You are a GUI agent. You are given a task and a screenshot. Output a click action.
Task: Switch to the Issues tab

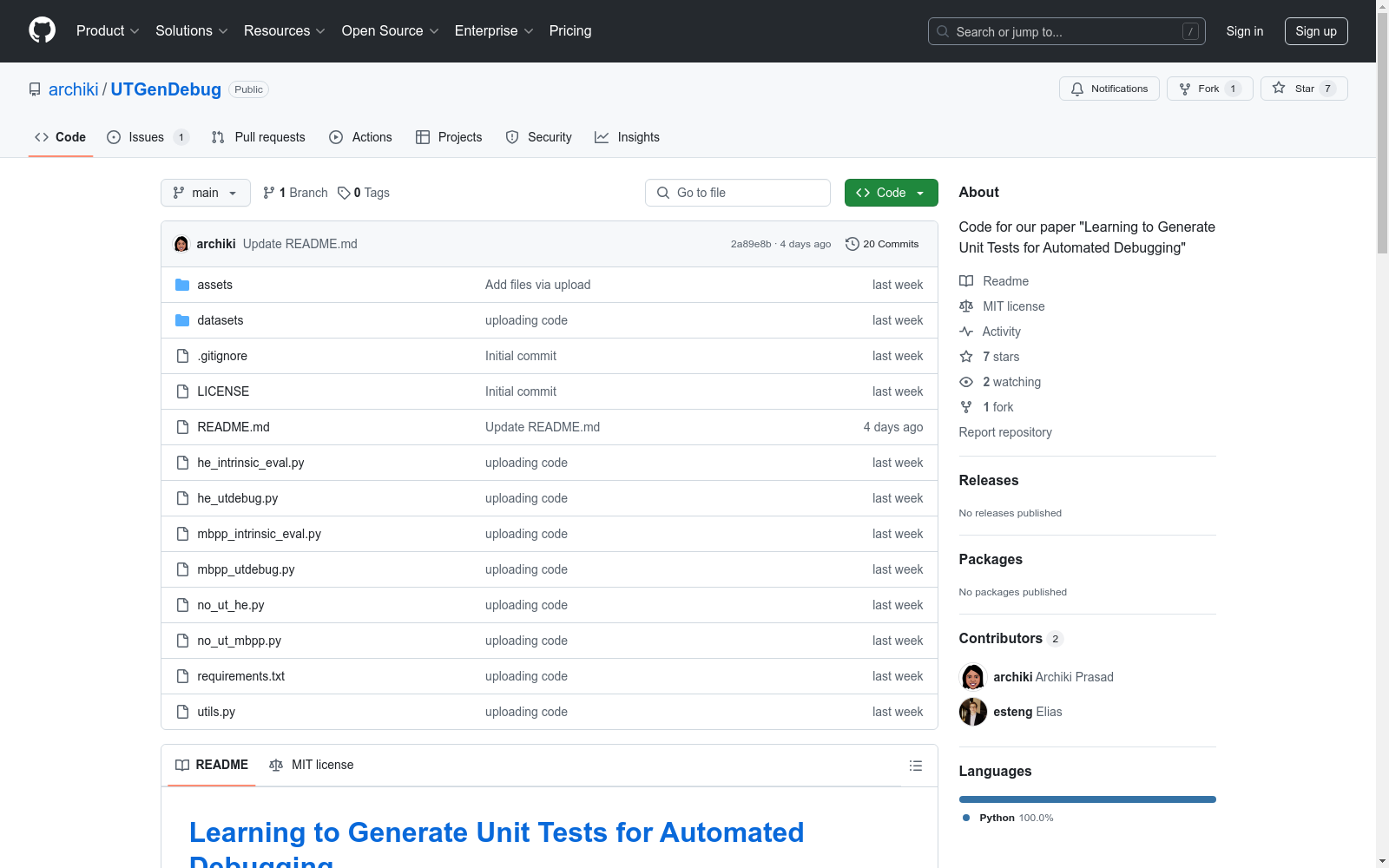pyautogui.click(x=148, y=137)
